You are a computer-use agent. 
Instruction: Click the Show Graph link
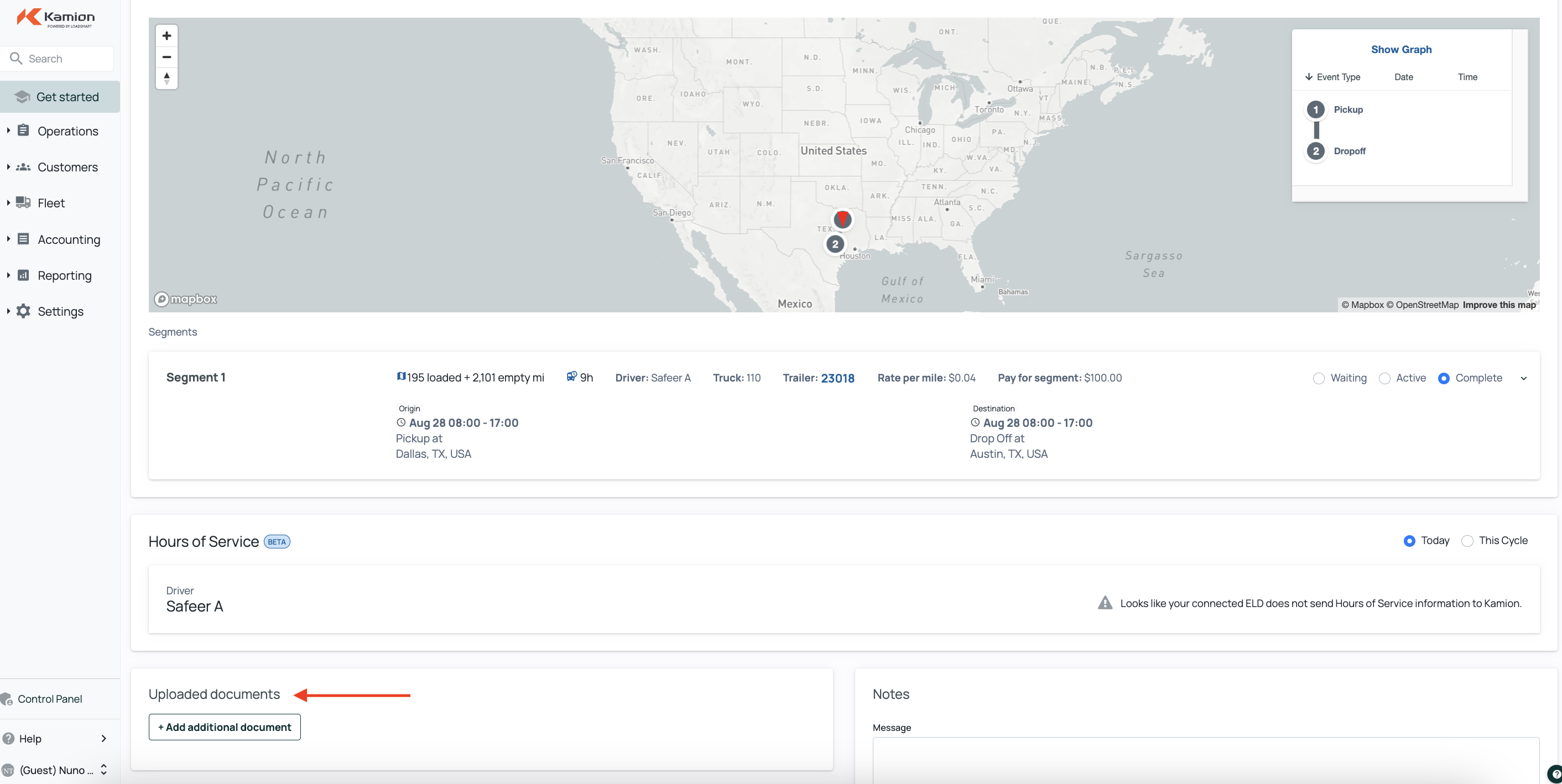click(x=1400, y=50)
